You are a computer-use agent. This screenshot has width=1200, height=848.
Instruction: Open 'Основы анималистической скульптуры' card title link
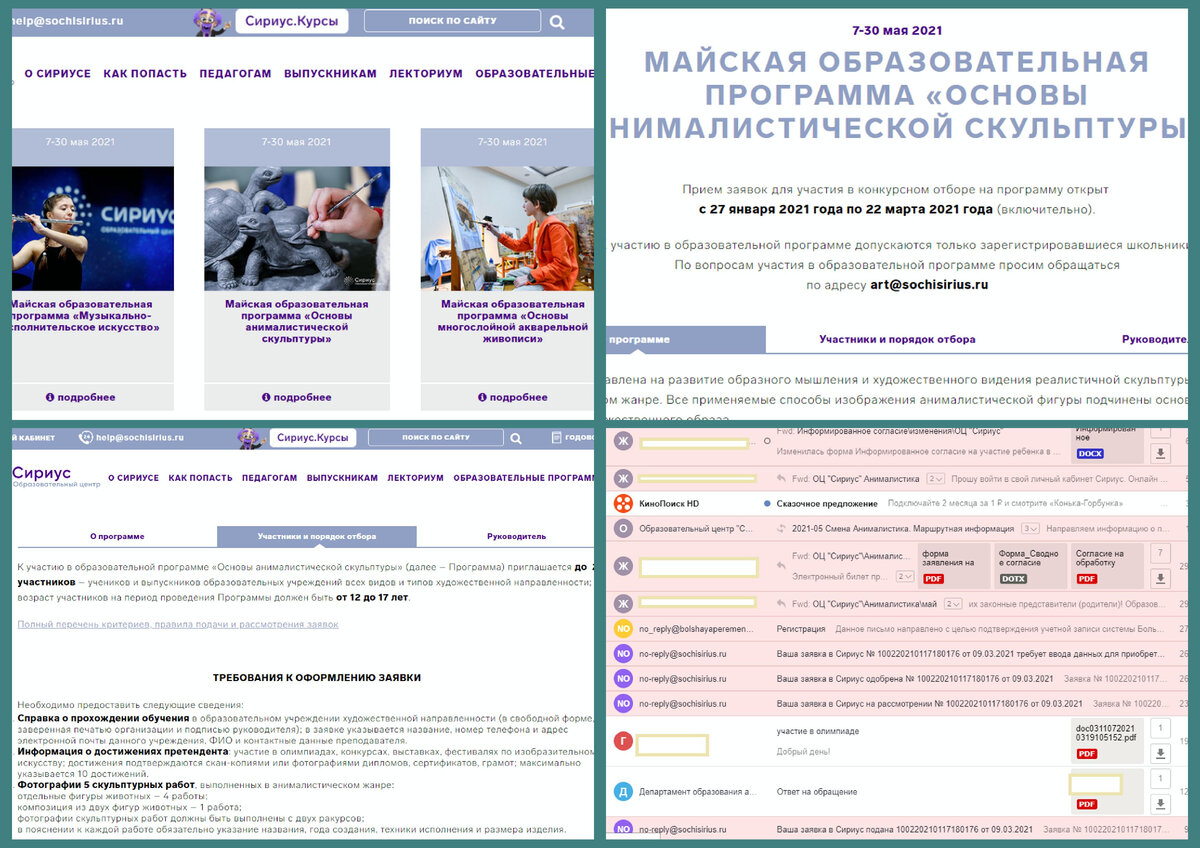pyautogui.click(x=297, y=321)
